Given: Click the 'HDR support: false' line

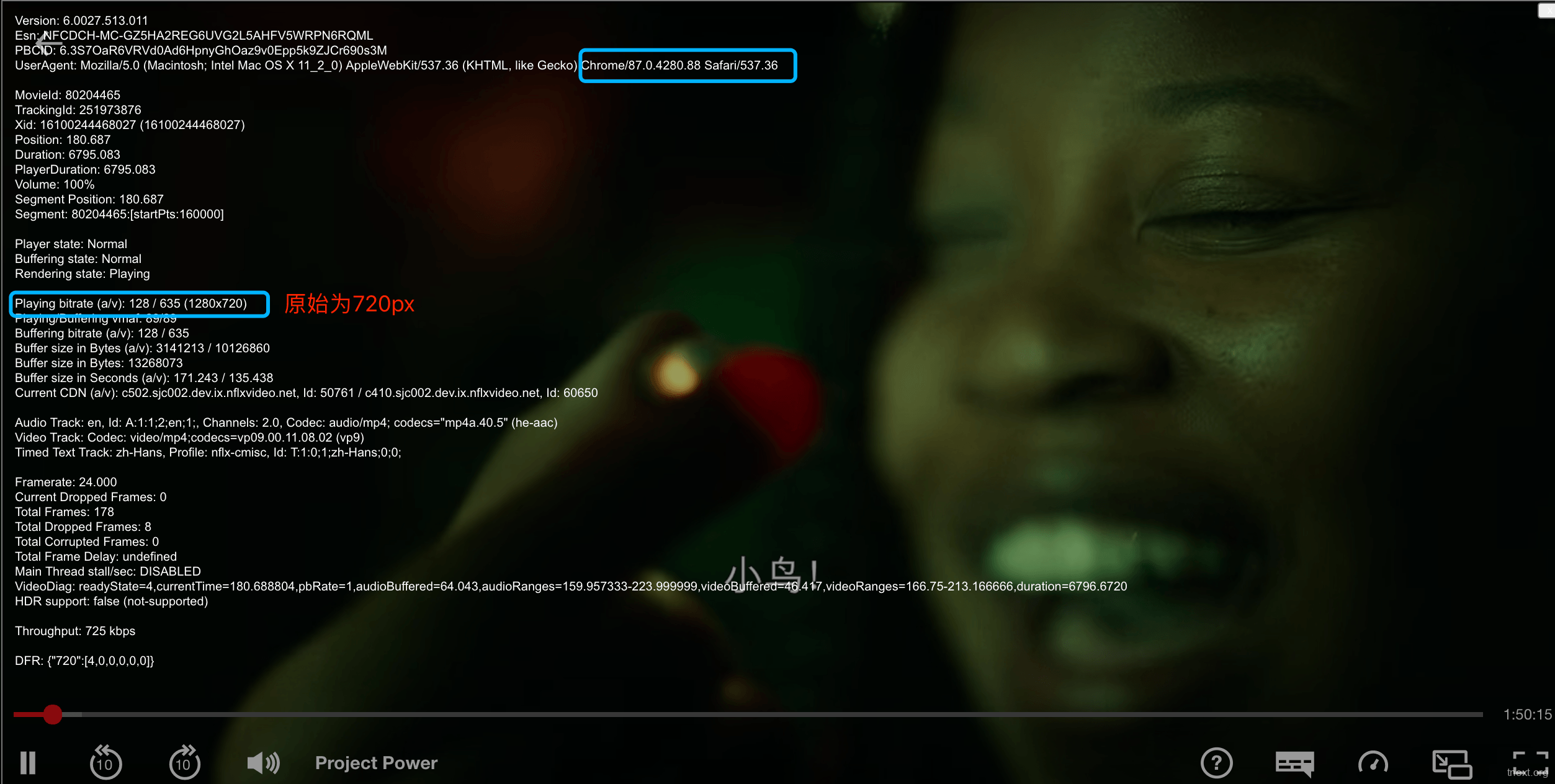Looking at the screenshot, I should [112, 601].
